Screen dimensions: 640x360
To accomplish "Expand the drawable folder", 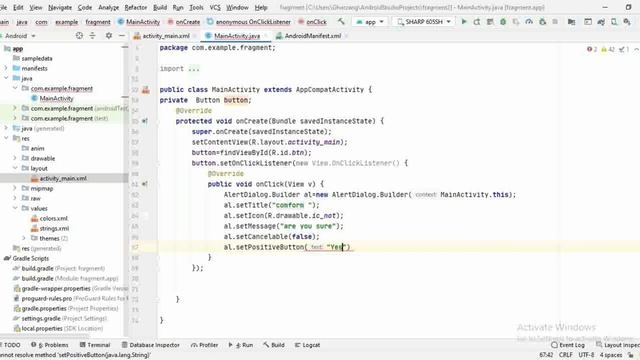I will click(x=15, y=158).
